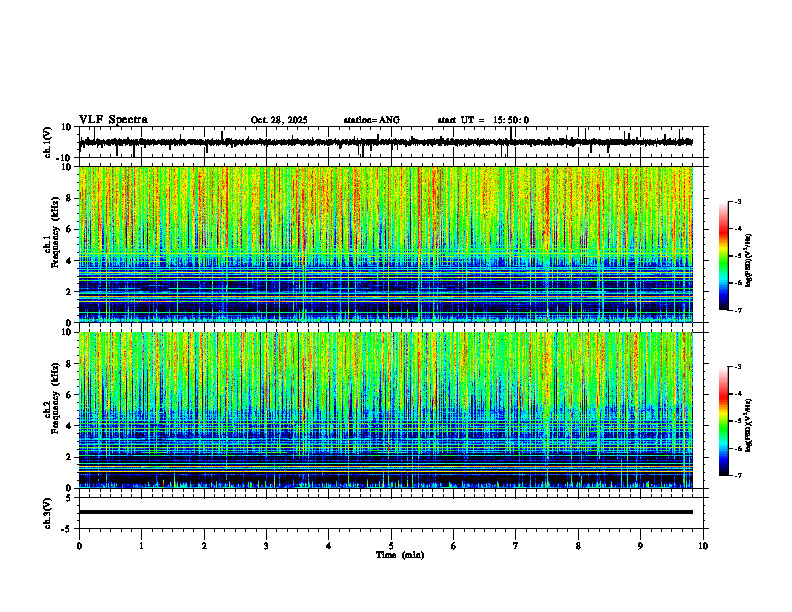Click the time axis tick label 0
Image resolution: width=792 pixels, height=612 pixels.
point(79,546)
